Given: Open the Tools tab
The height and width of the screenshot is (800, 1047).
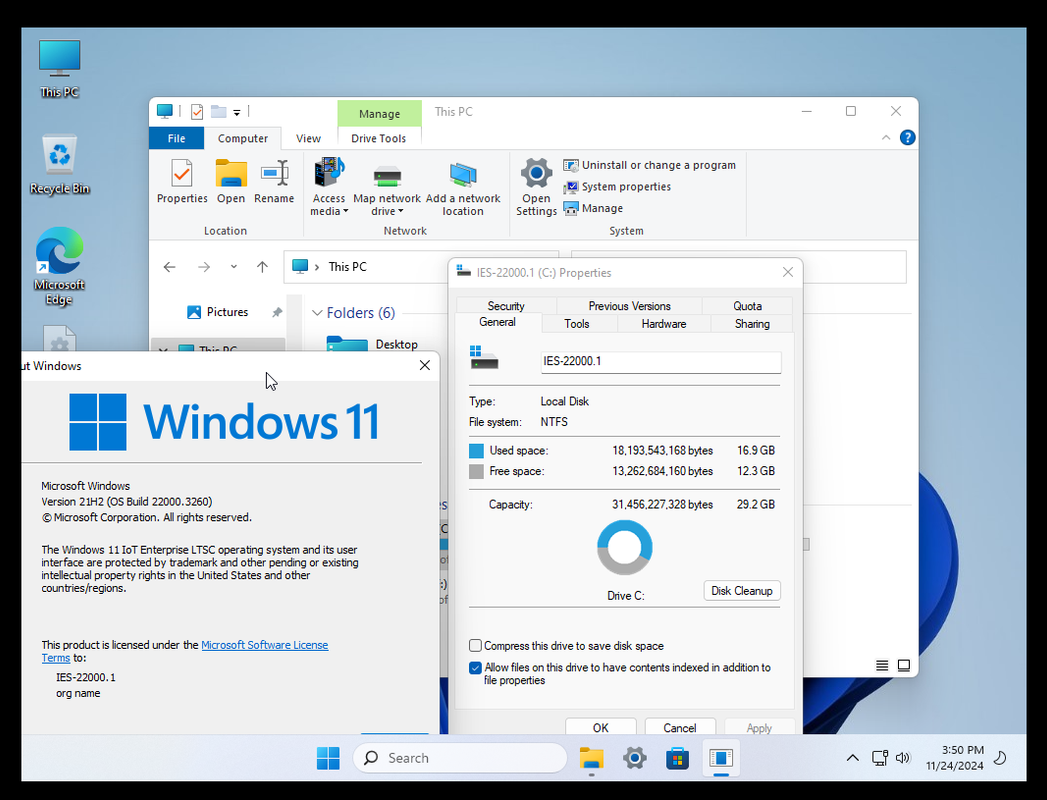Looking at the screenshot, I should (x=577, y=324).
